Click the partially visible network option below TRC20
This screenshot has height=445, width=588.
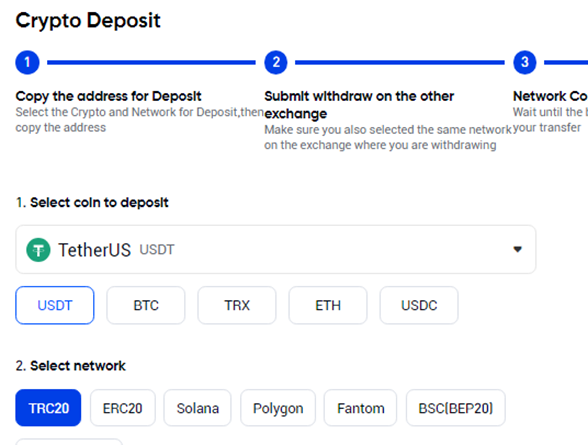(69, 442)
